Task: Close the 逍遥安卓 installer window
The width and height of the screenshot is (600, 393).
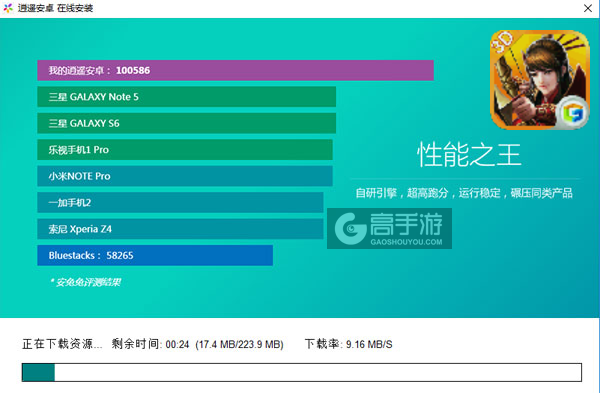Action: click(588, 8)
